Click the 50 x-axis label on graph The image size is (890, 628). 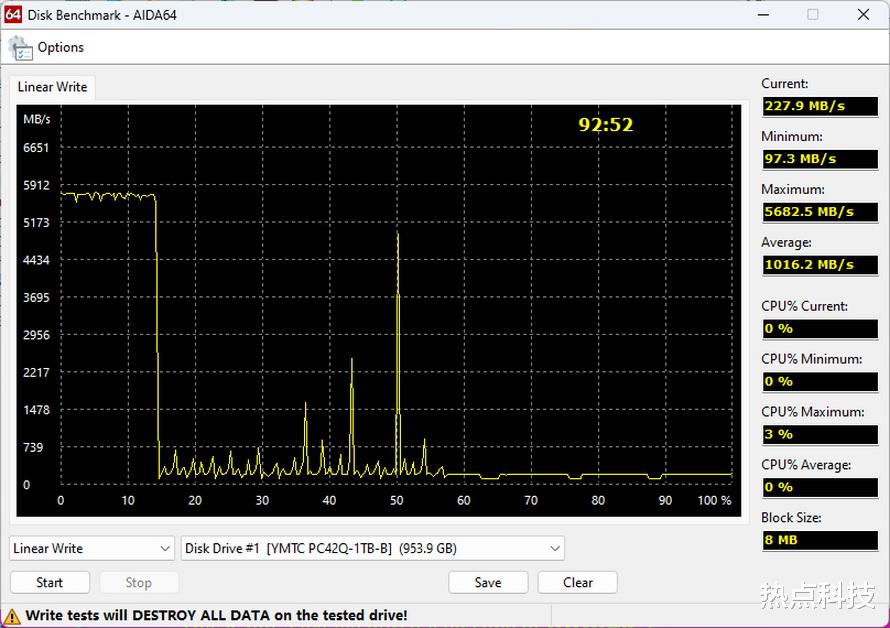[397, 500]
